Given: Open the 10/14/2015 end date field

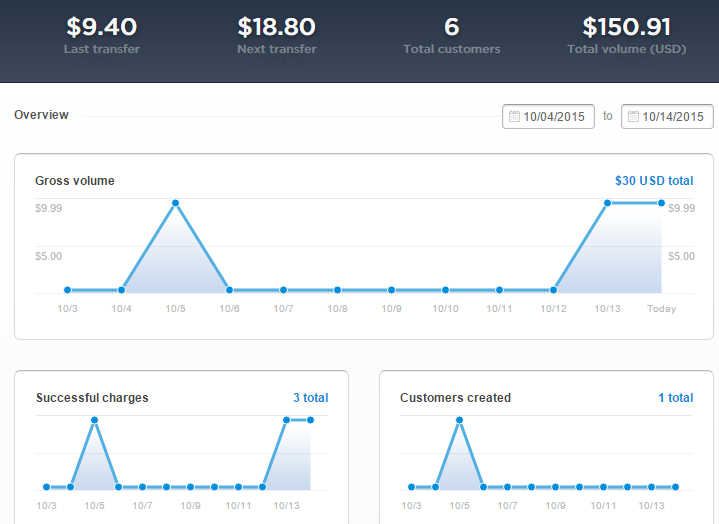Looking at the screenshot, I should pyautogui.click(x=667, y=116).
